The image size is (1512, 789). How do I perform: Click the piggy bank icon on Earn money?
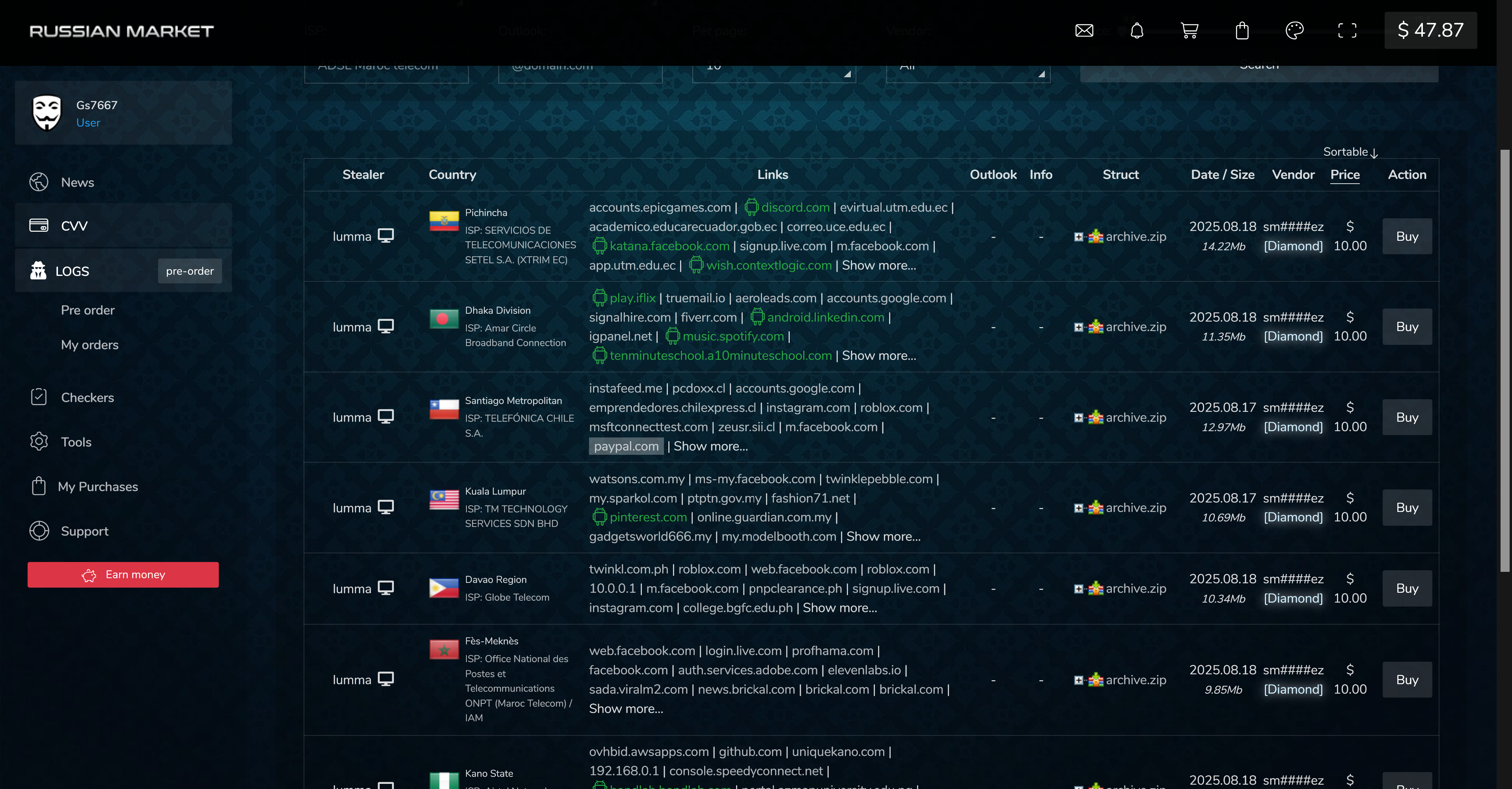pos(89,575)
